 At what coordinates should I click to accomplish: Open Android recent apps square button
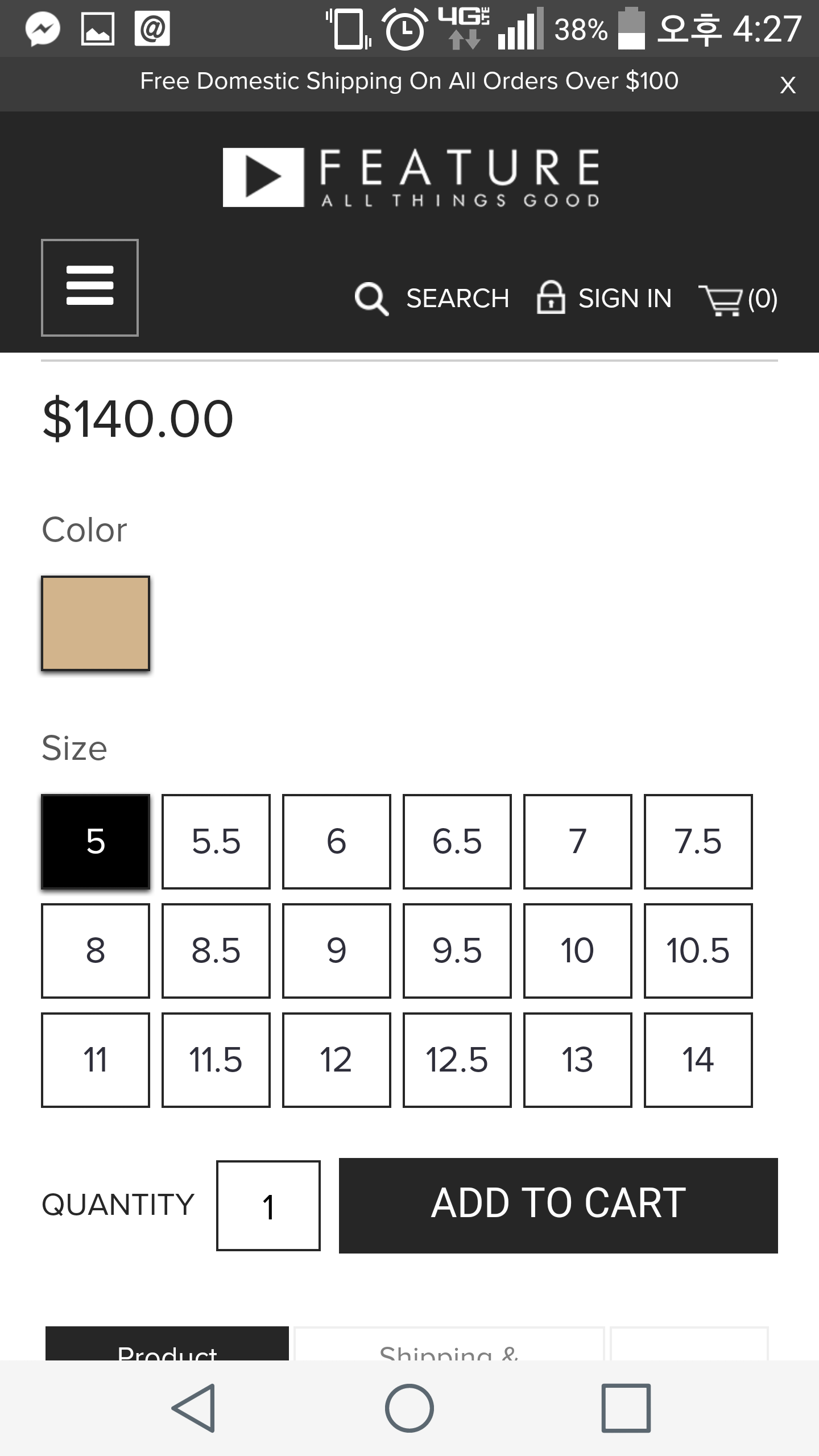[626, 1408]
